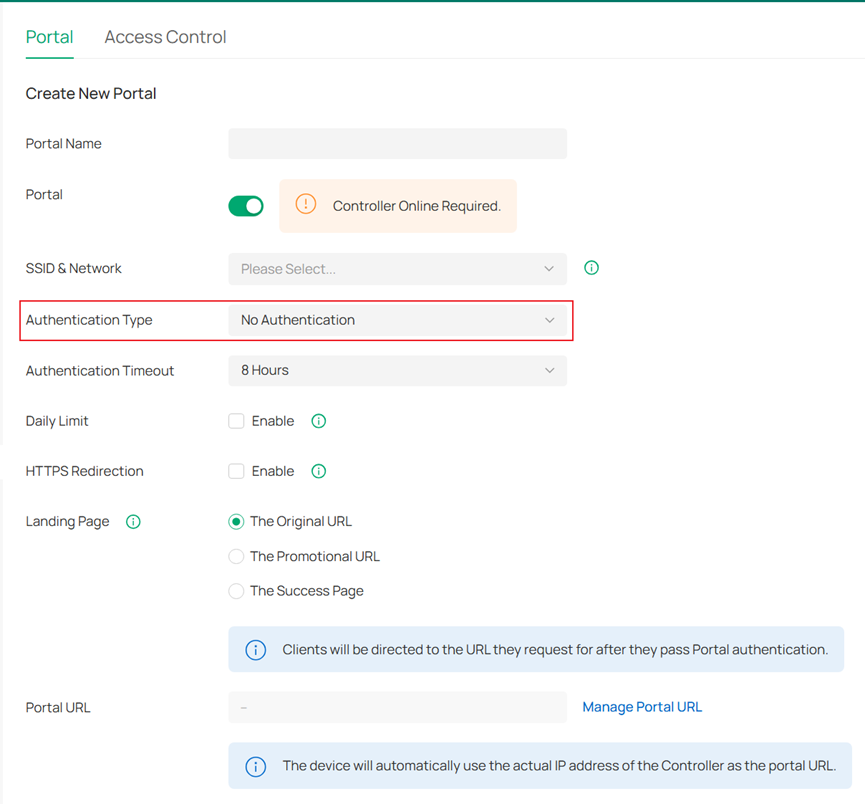Expand the Authentication Type dropdown

(397, 320)
